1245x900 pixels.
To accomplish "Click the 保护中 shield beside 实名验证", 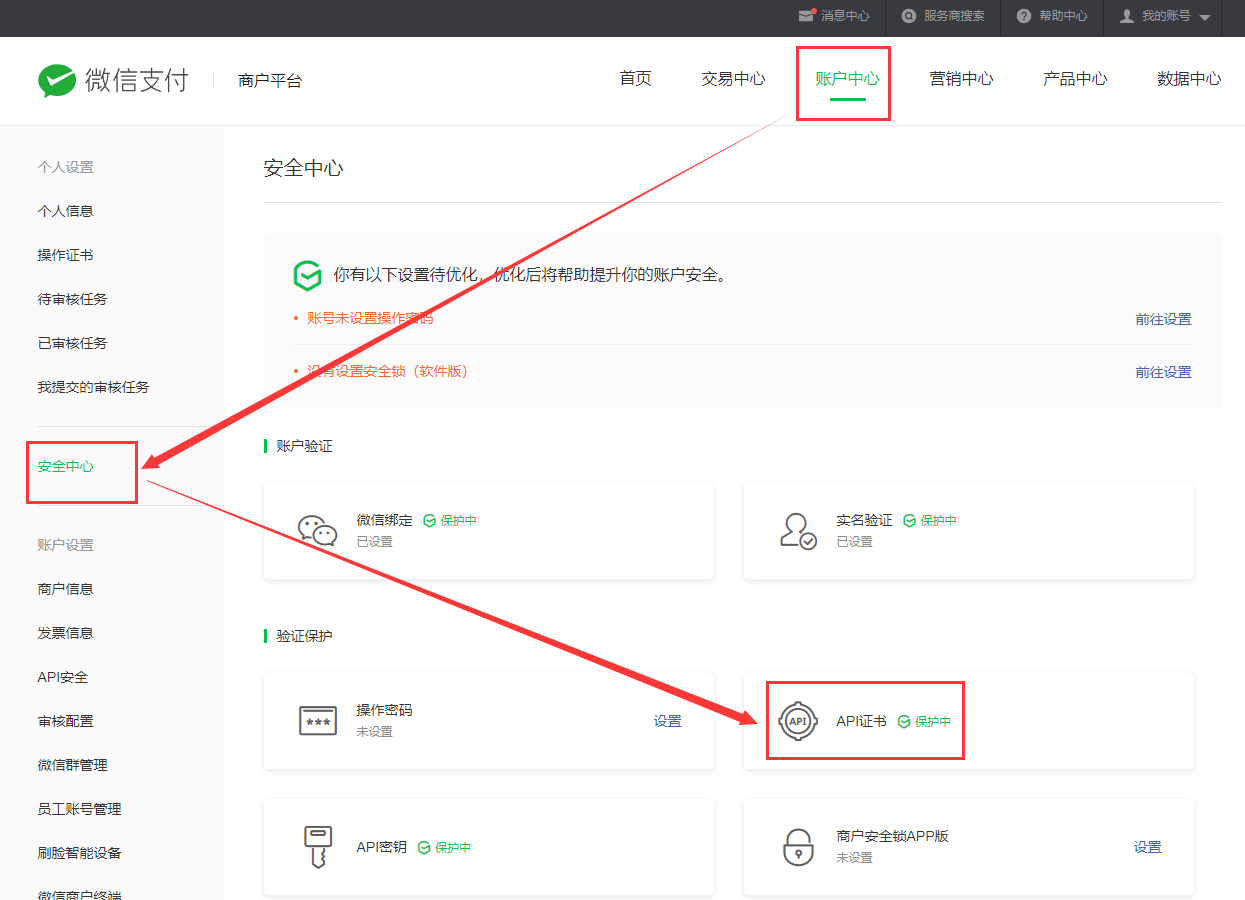I will pos(910,521).
